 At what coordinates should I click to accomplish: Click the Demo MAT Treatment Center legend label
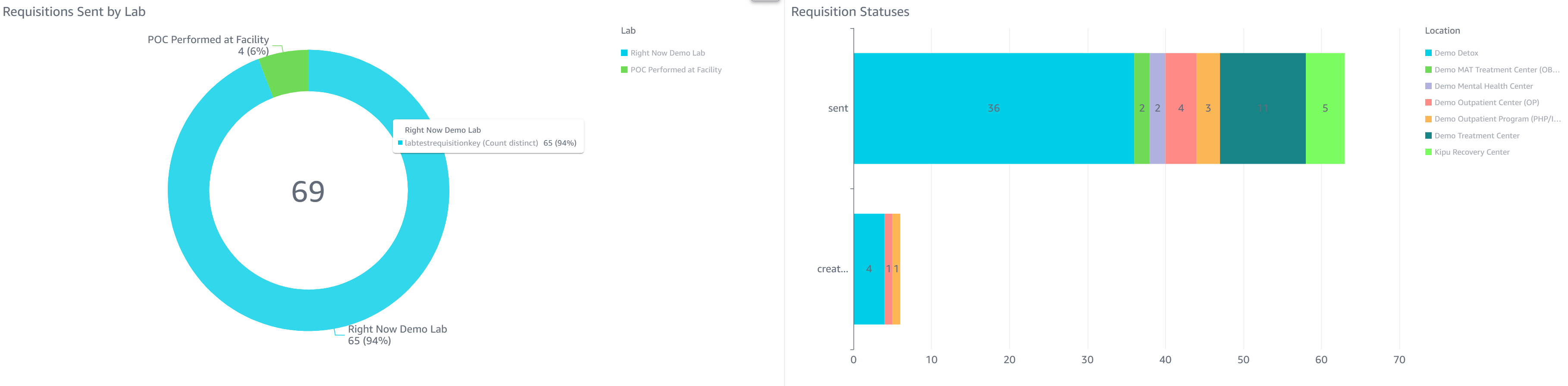1496,70
